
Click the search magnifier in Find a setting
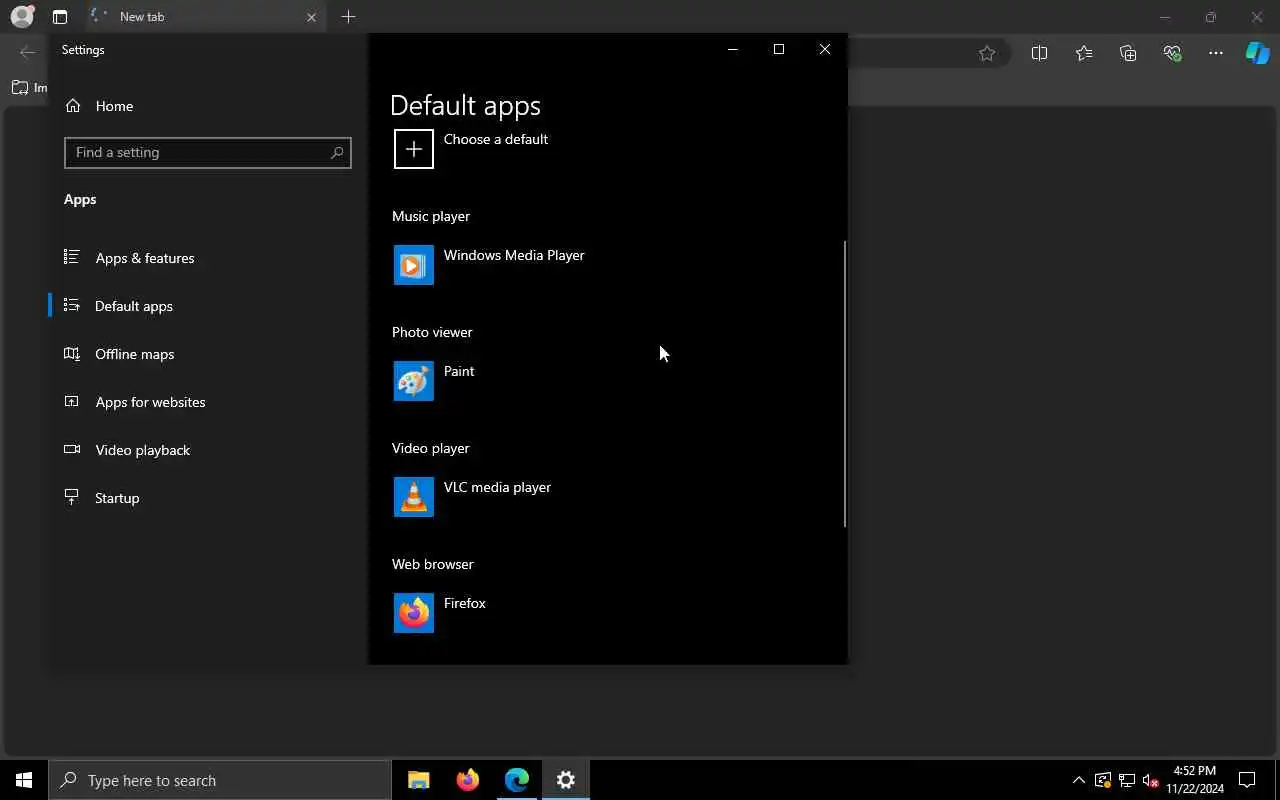pos(337,152)
